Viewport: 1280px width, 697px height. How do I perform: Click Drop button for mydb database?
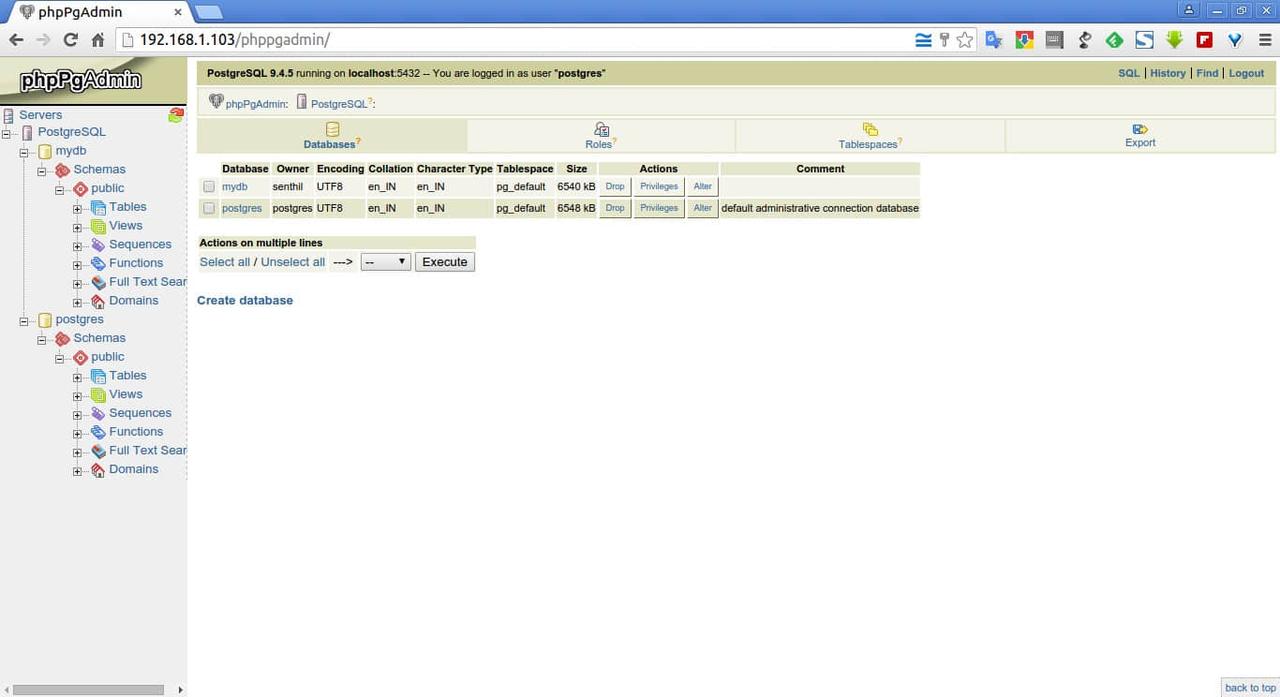(x=615, y=187)
